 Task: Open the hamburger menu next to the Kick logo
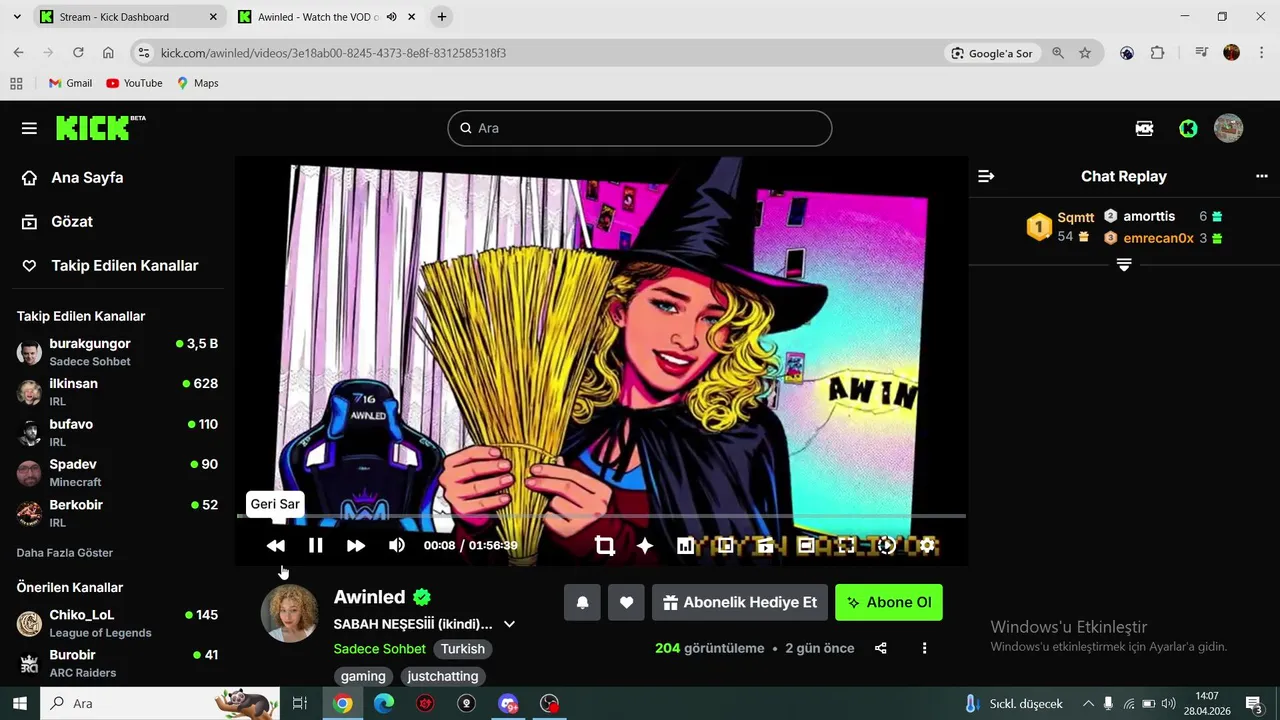[29, 128]
